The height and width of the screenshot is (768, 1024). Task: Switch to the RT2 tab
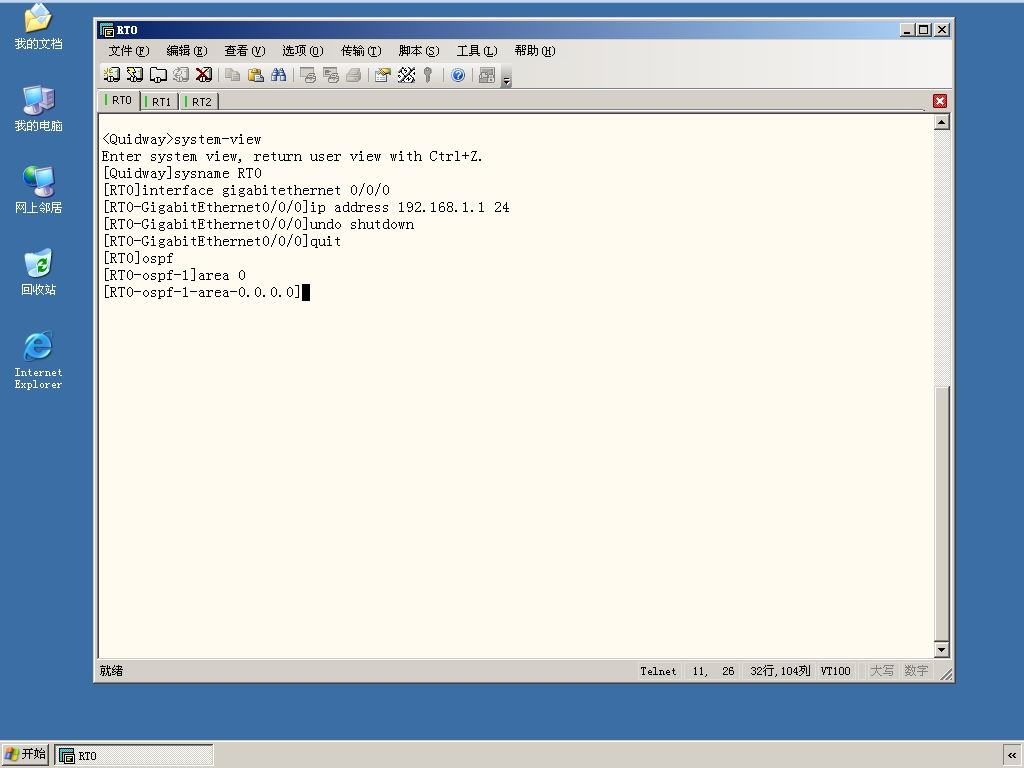coord(200,102)
